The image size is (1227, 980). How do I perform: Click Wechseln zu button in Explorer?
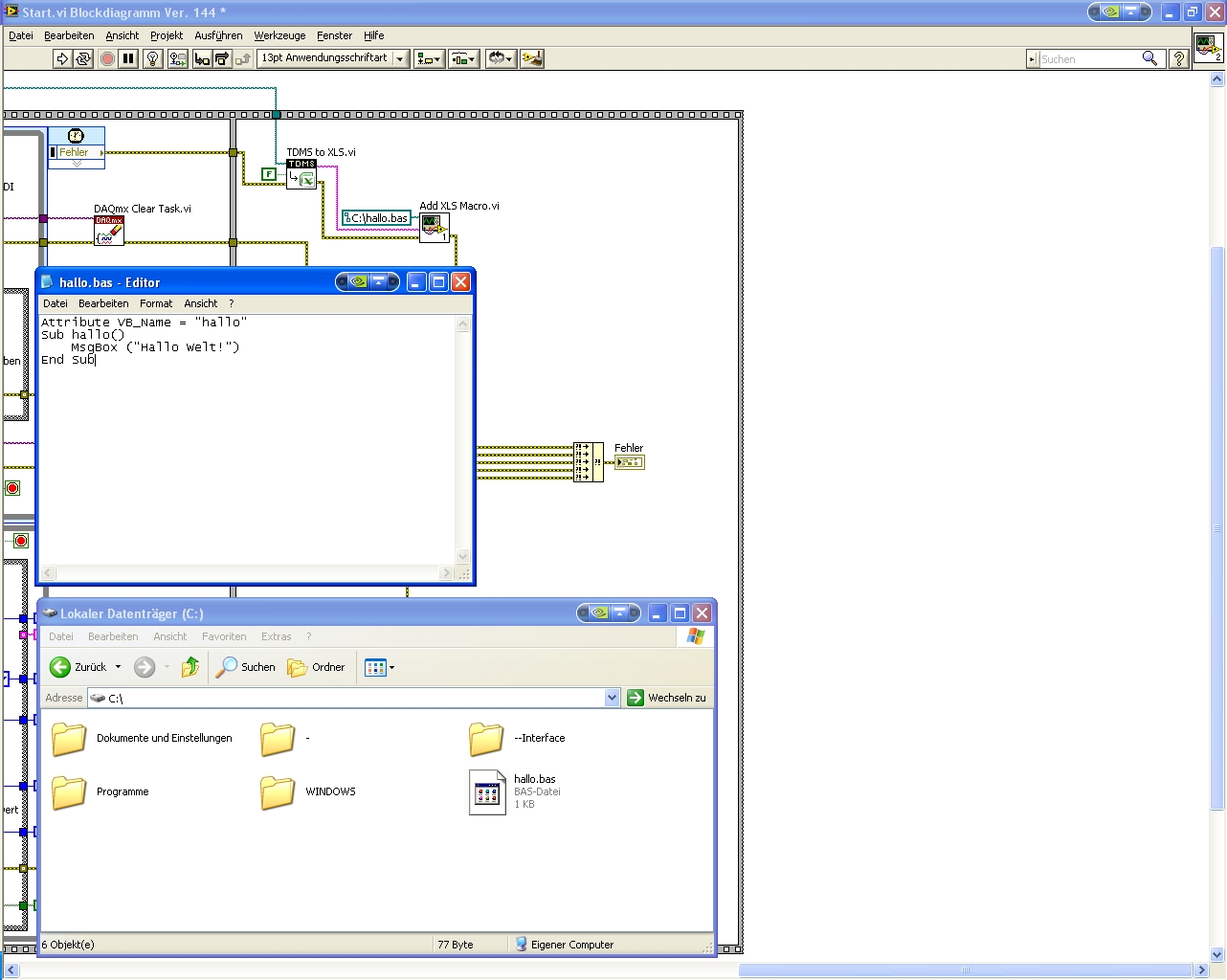click(667, 698)
